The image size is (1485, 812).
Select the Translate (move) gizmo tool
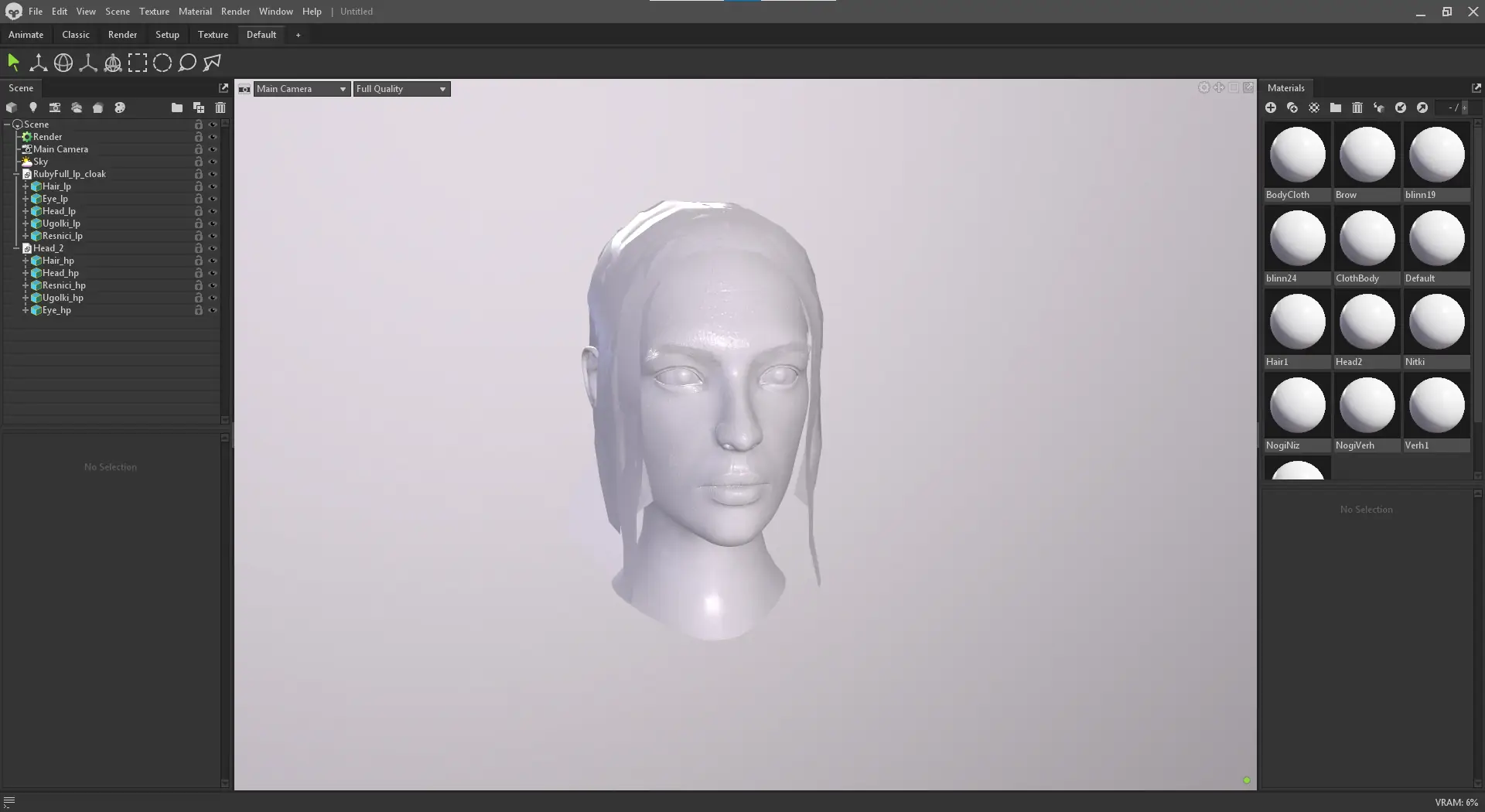38,63
